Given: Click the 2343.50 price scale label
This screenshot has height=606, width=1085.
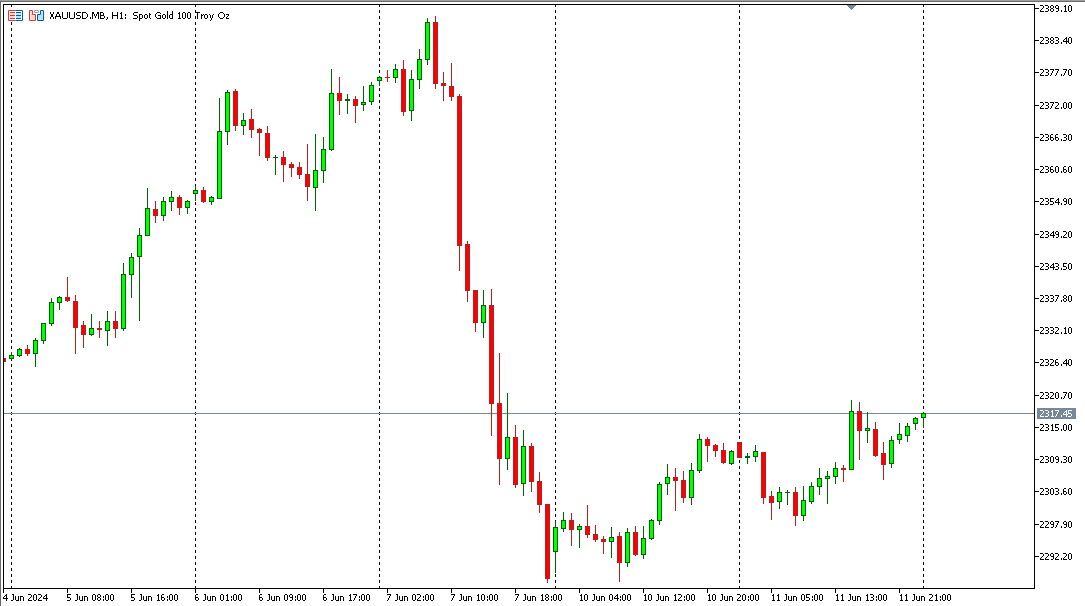Looking at the screenshot, I should click(x=1056, y=266).
